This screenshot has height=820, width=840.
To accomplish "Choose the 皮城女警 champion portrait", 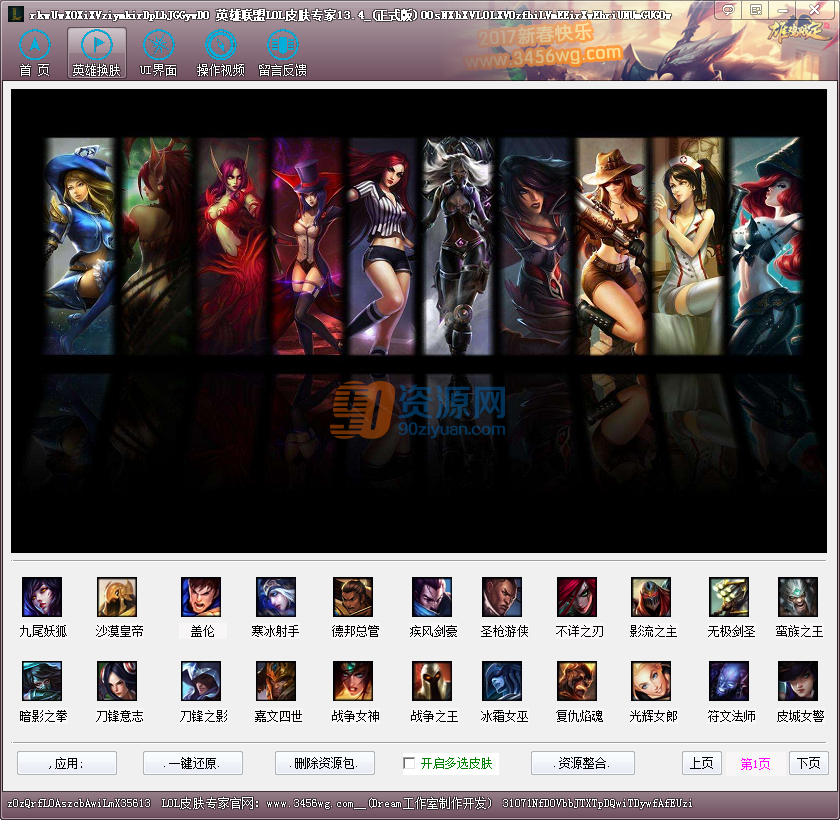I will [798, 681].
